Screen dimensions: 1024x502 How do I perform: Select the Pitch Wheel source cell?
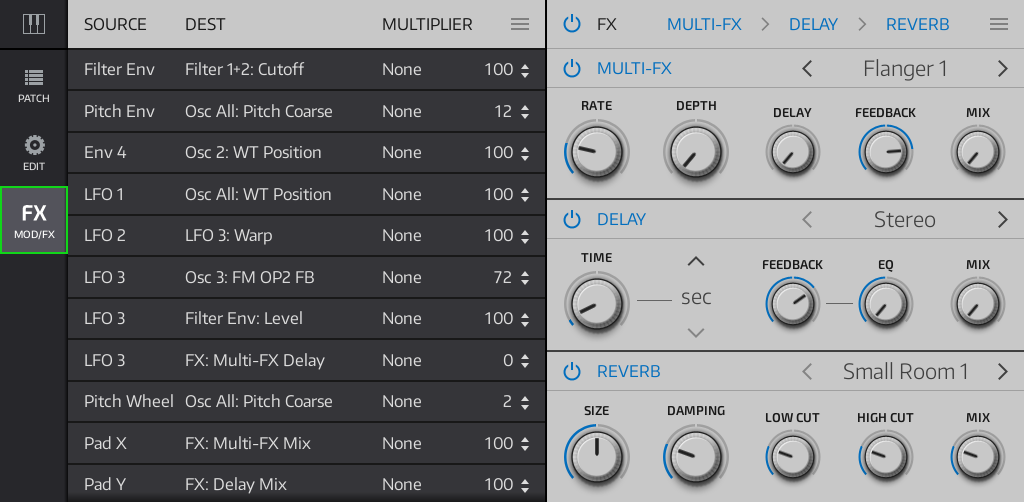coord(129,401)
